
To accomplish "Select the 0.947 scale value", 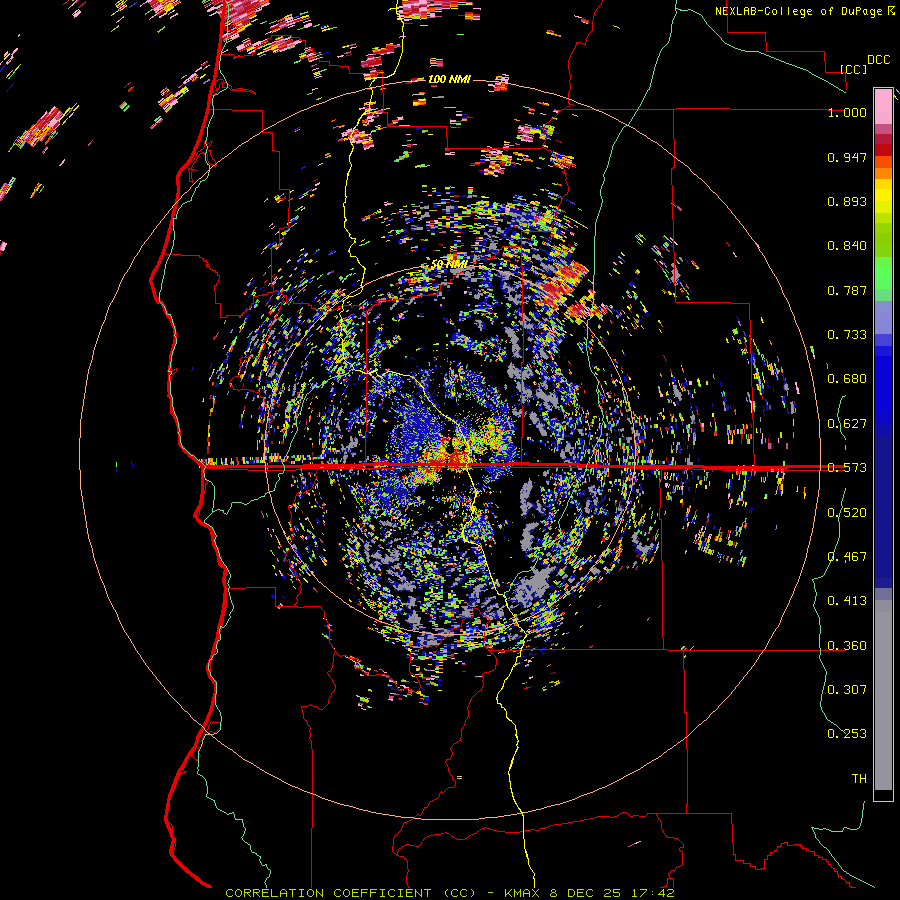I will 847,157.
